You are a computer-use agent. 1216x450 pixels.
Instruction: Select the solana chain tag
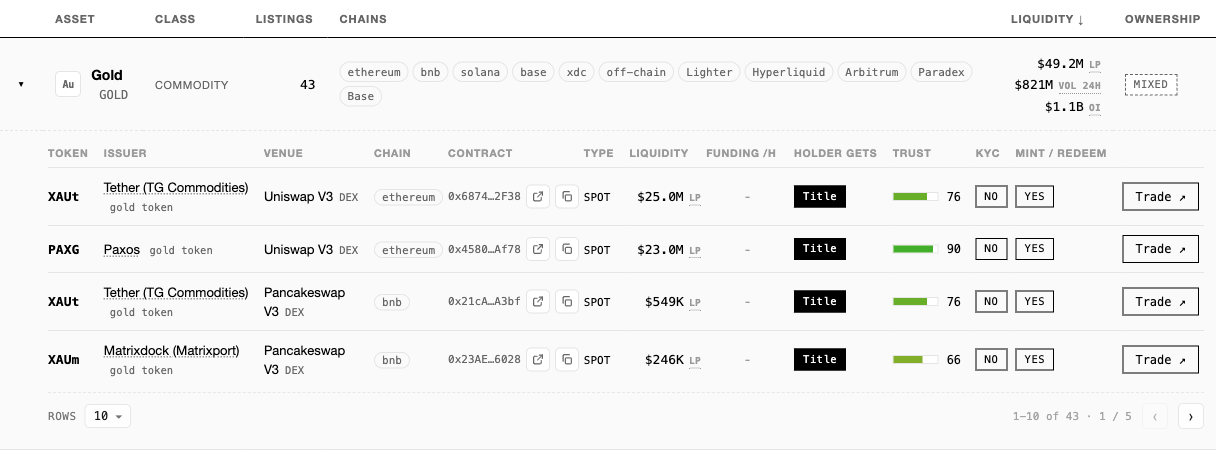[480, 72]
